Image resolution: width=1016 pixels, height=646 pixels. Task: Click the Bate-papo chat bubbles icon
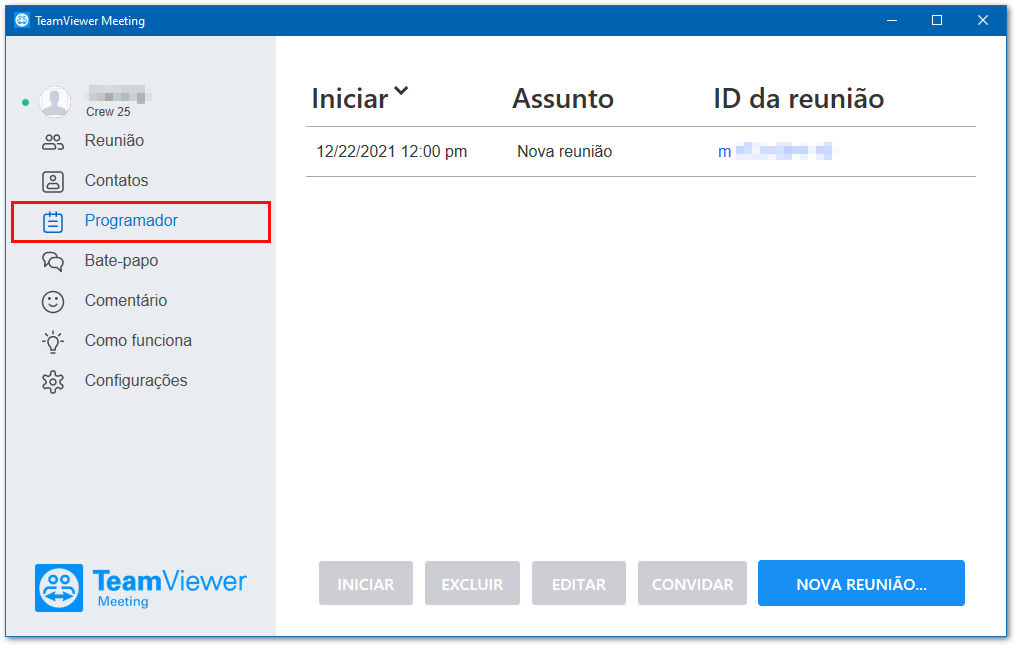pyautogui.click(x=52, y=261)
